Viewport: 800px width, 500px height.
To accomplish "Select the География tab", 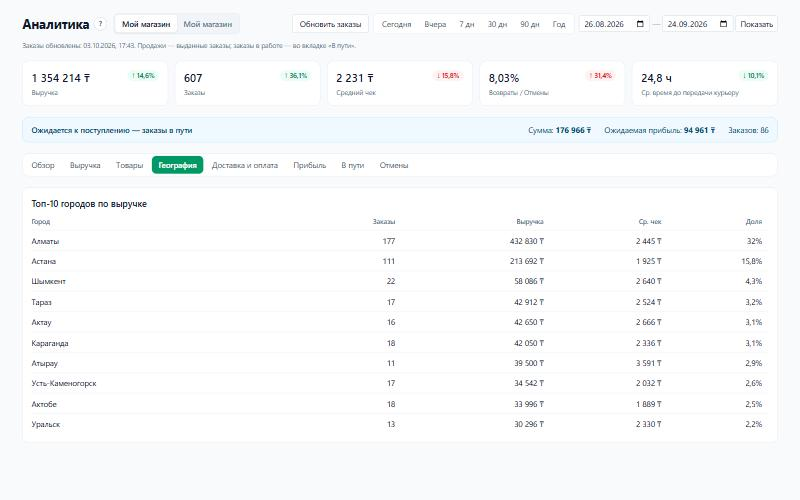I will tap(178, 165).
